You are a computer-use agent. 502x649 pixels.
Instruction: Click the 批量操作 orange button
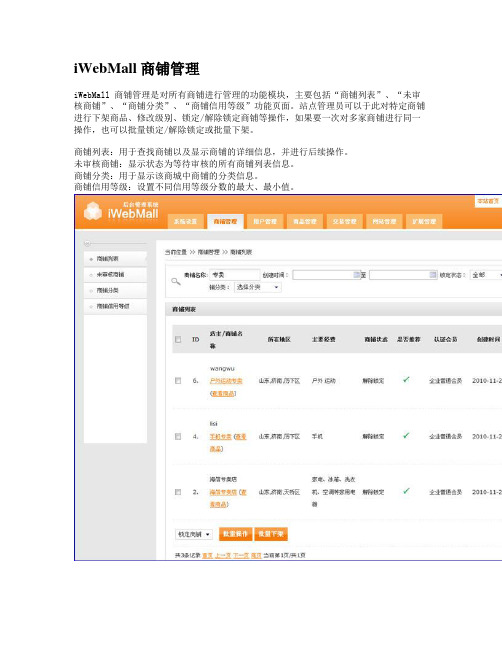[x=235, y=534]
